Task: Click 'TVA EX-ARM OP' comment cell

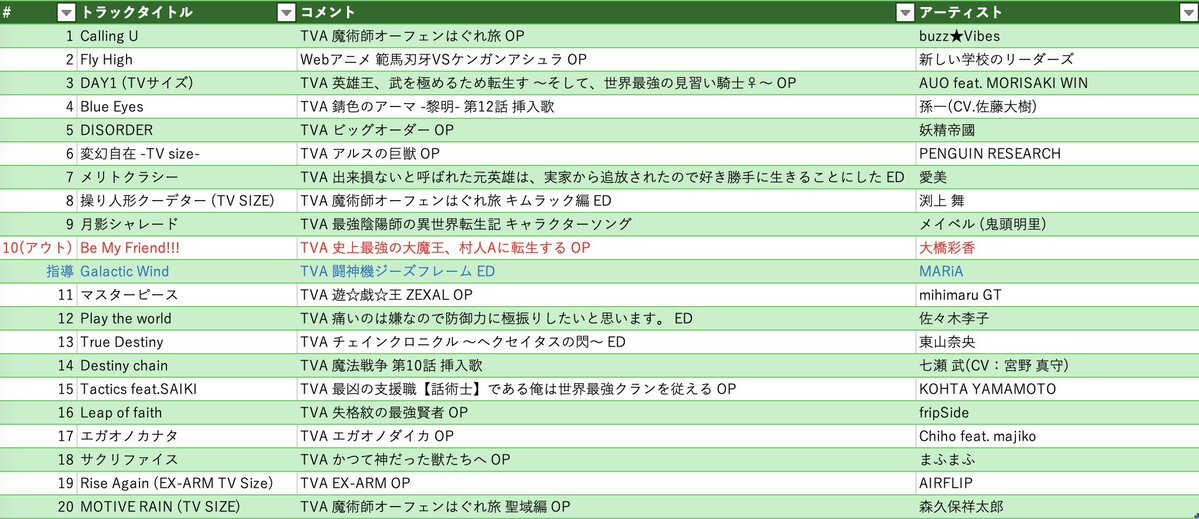Action: 606,483
